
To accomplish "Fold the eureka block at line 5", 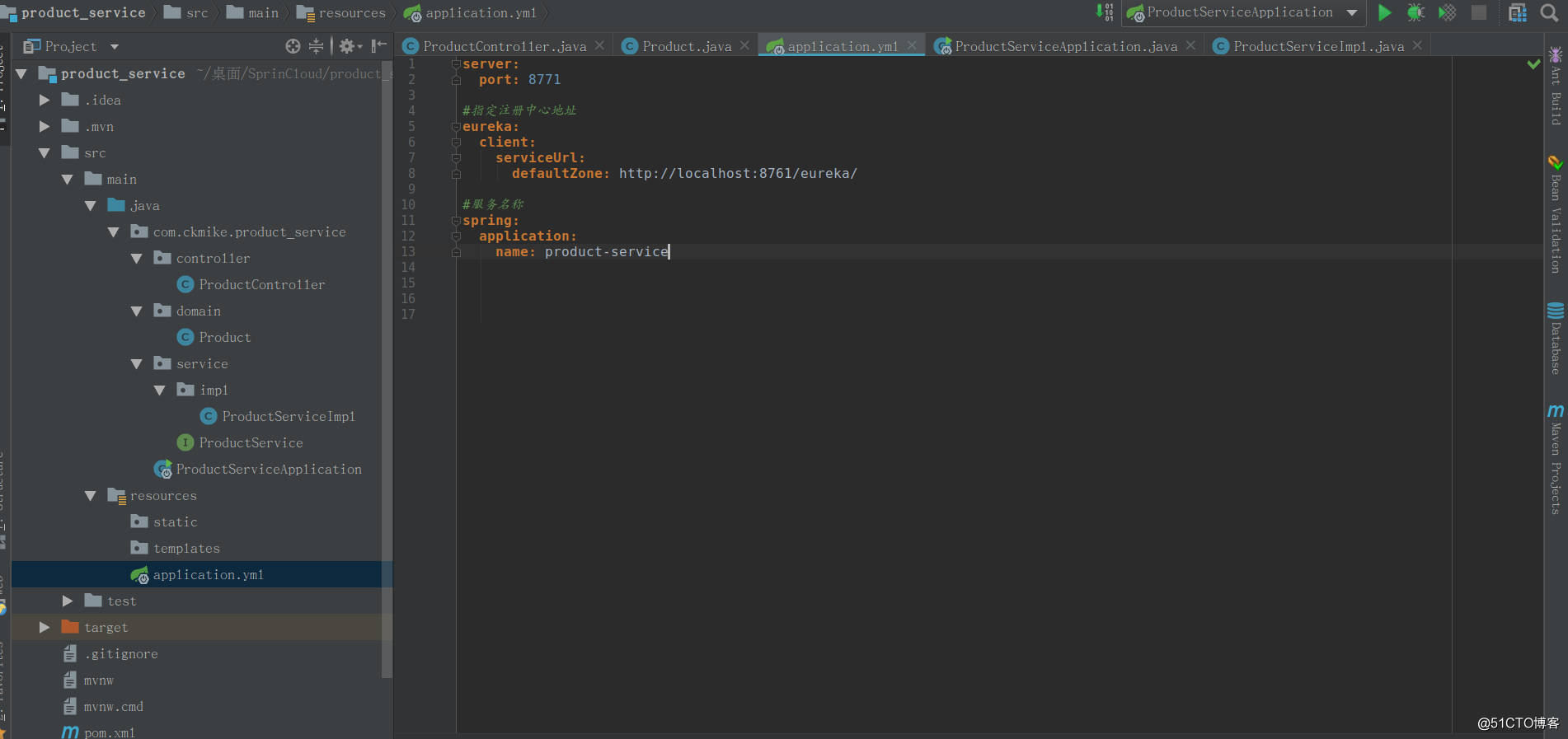I will (x=455, y=126).
